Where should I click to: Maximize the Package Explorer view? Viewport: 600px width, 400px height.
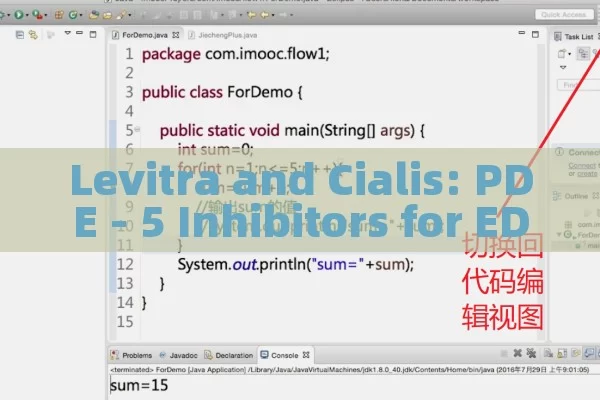click(93, 34)
